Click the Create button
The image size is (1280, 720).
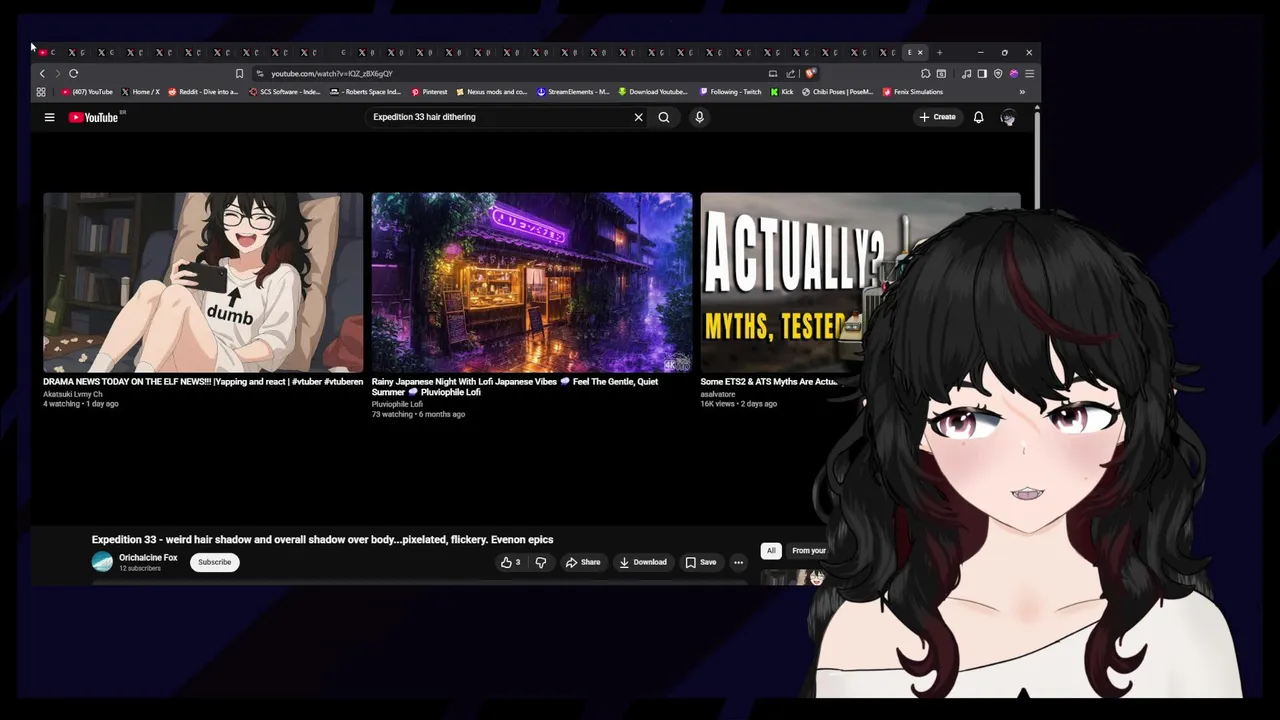[x=938, y=117]
